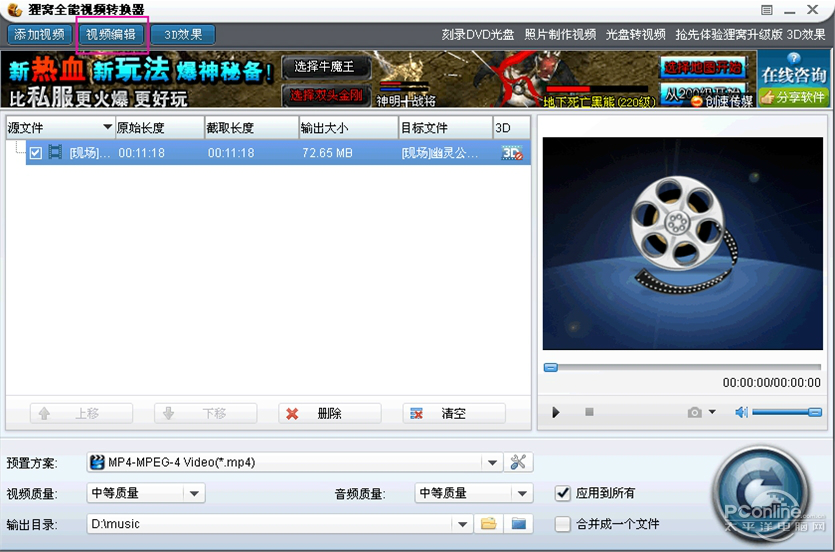
Task: Open the output directory blue folder icon
Action: point(519,524)
